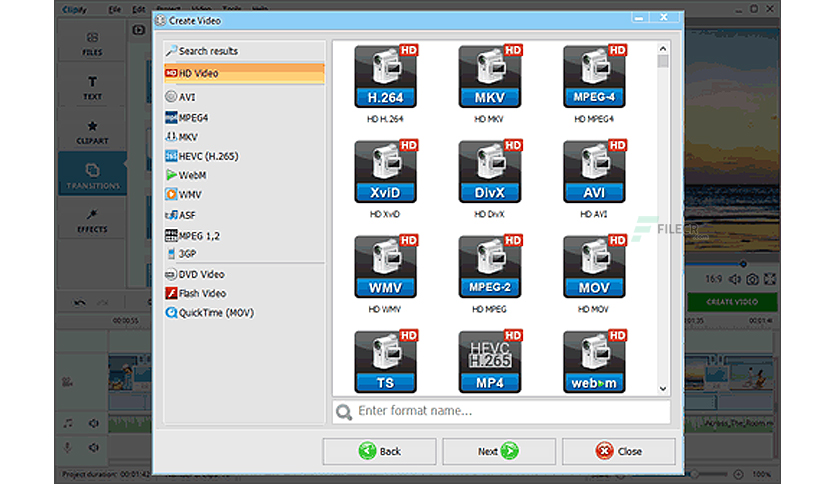Open the Files panel in Clipify sidebar
Viewport: 836px width, 484px height.
(92, 44)
